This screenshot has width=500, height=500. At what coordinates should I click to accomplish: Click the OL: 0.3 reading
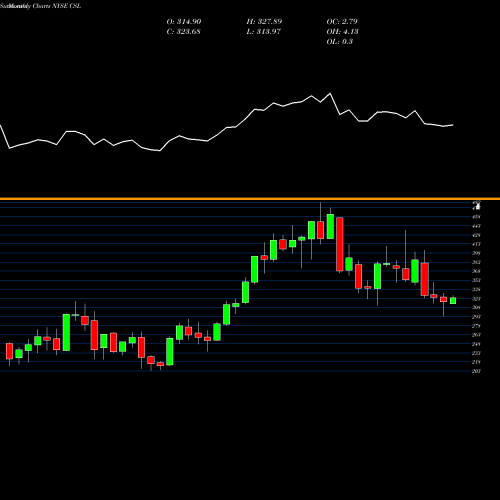click(x=340, y=41)
